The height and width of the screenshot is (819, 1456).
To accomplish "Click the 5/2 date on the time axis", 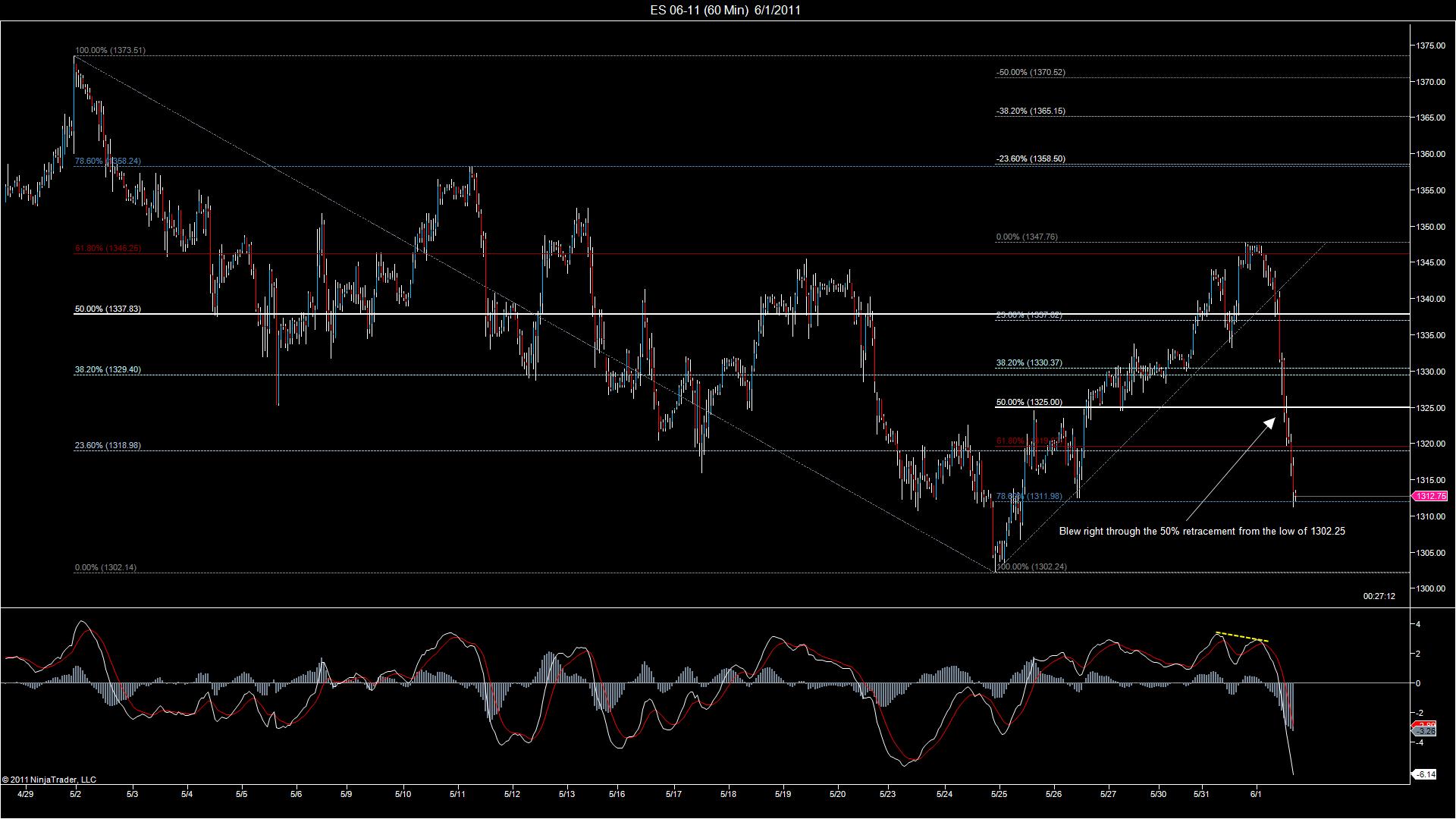I will click(76, 795).
